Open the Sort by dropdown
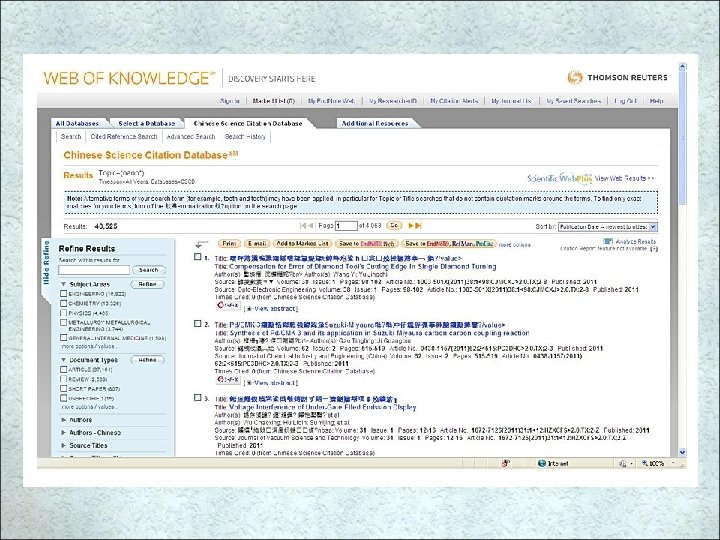This screenshot has width=720, height=540. click(x=608, y=226)
